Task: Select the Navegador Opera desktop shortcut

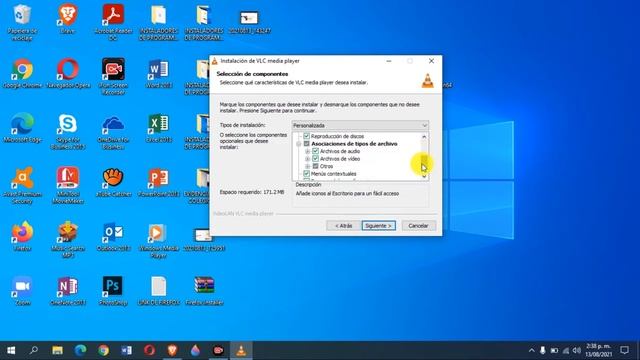Action: (68, 73)
